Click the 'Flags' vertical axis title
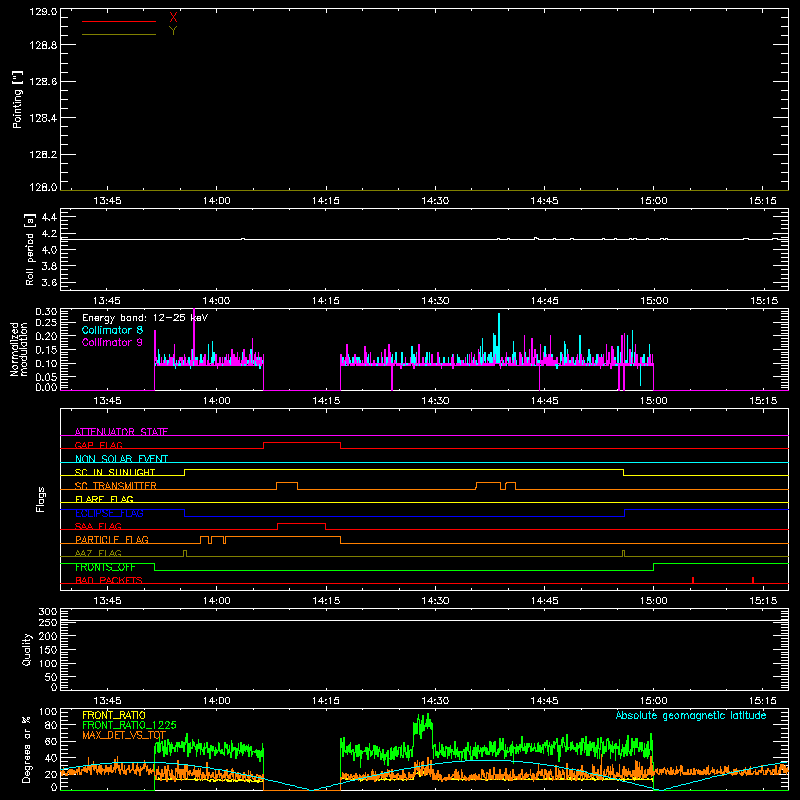This screenshot has height=800, width=800. pyautogui.click(x=41, y=499)
